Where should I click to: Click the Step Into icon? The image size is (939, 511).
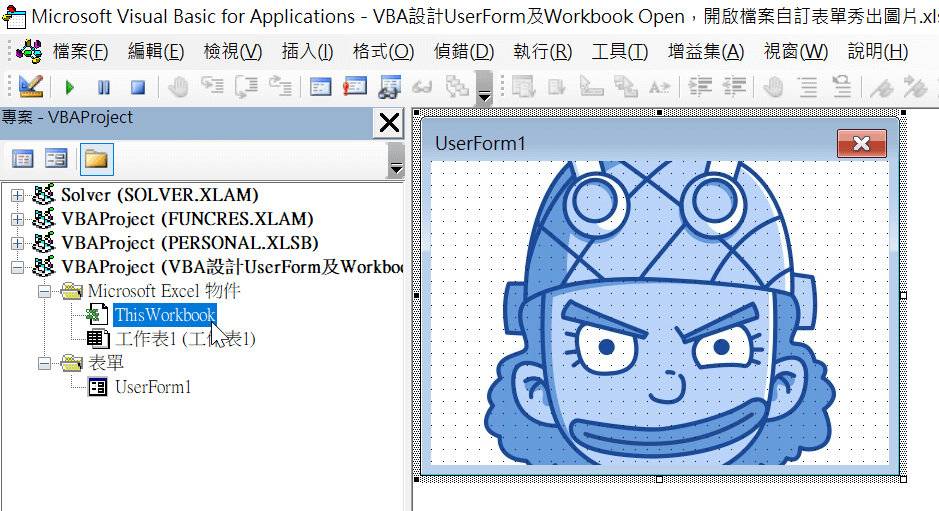pyautogui.click(x=212, y=87)
